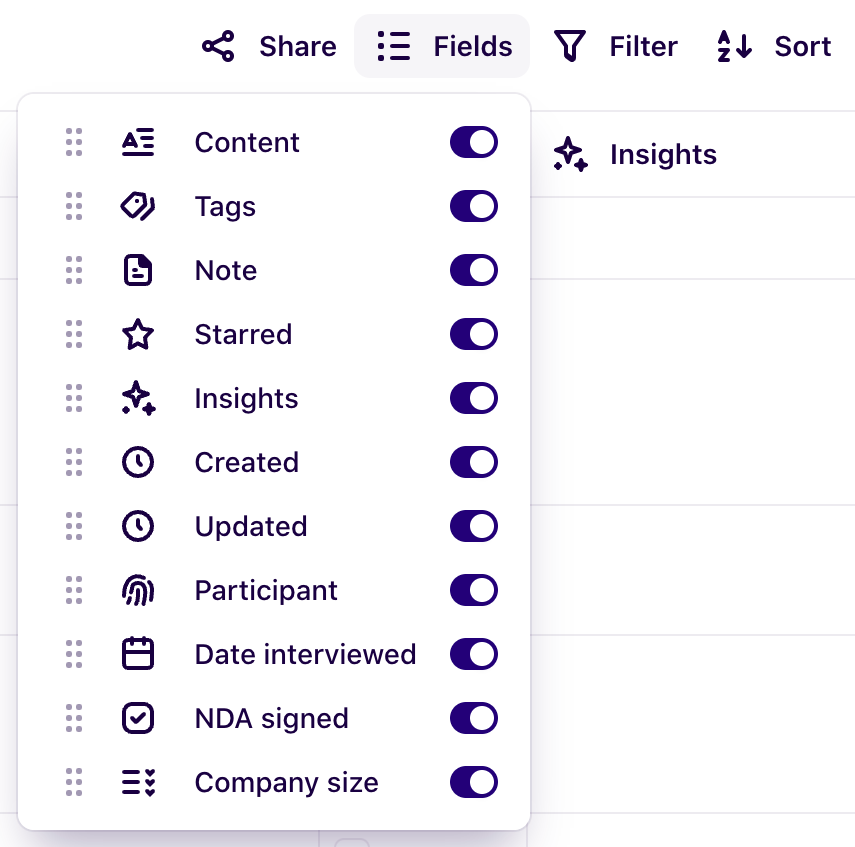This screenshot has width=855, height=847.
Task: Open the Filter panel
Action: [x=615, y=45]
